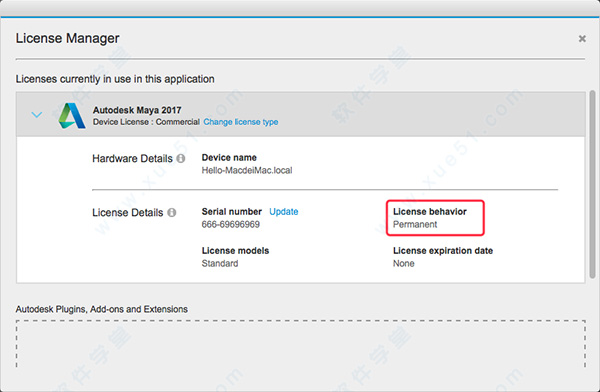Image resolution: width=600 pixels, height=392 pixels.
Task: Click the Autodesk Maya logo icon
Action: click(72, 116)
